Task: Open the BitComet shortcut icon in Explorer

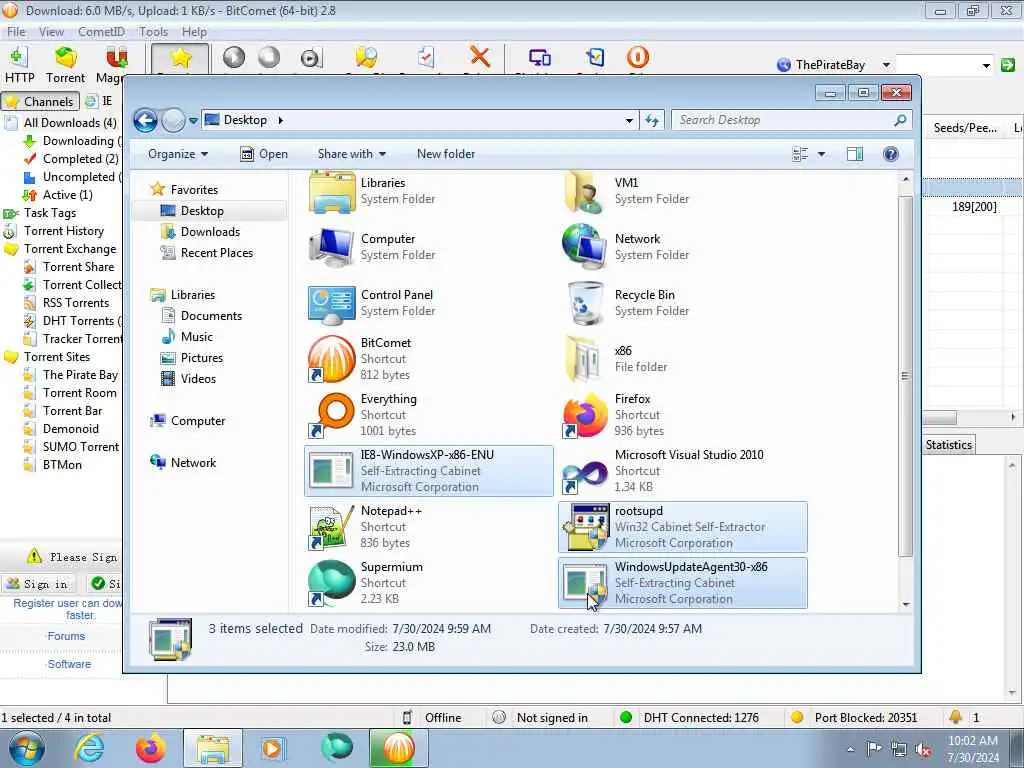Action: coord(332,359)
